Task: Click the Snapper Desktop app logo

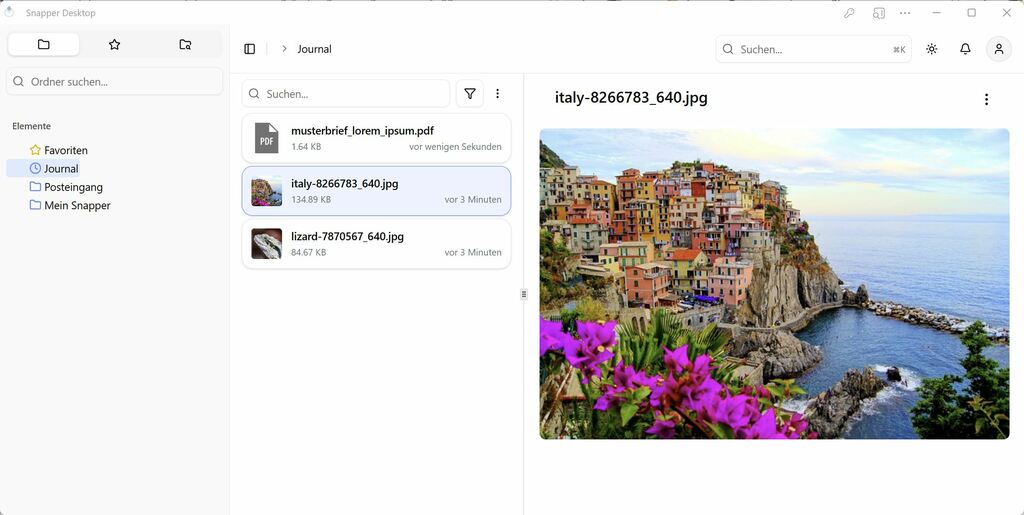Action: coord(9,12)
